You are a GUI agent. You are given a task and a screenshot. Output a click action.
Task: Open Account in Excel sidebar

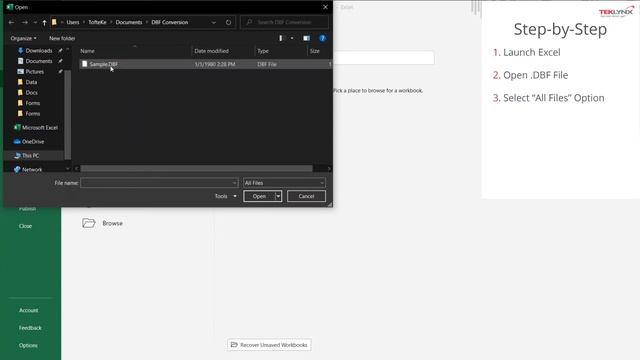29,310
